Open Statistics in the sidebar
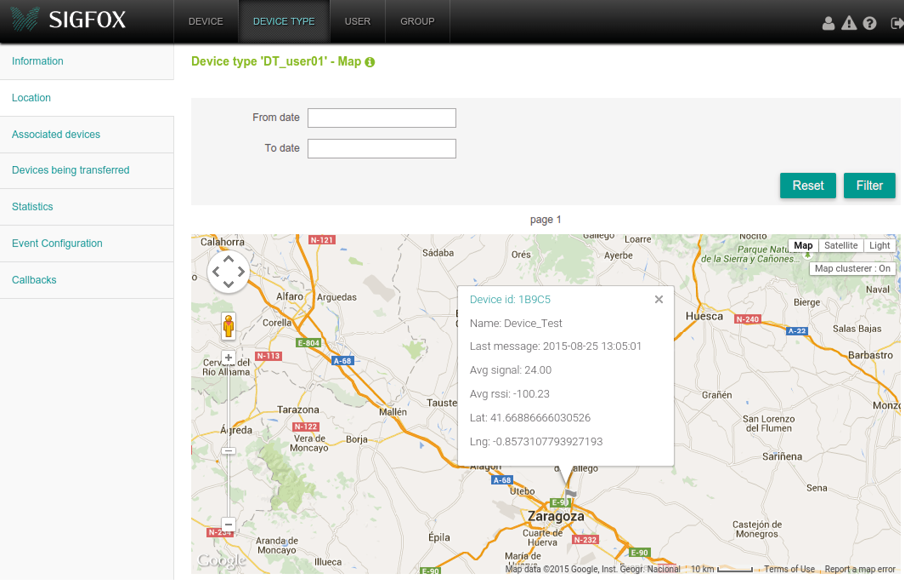The height and width of the screenshot is (580, 904). click(x=86, y=206)
